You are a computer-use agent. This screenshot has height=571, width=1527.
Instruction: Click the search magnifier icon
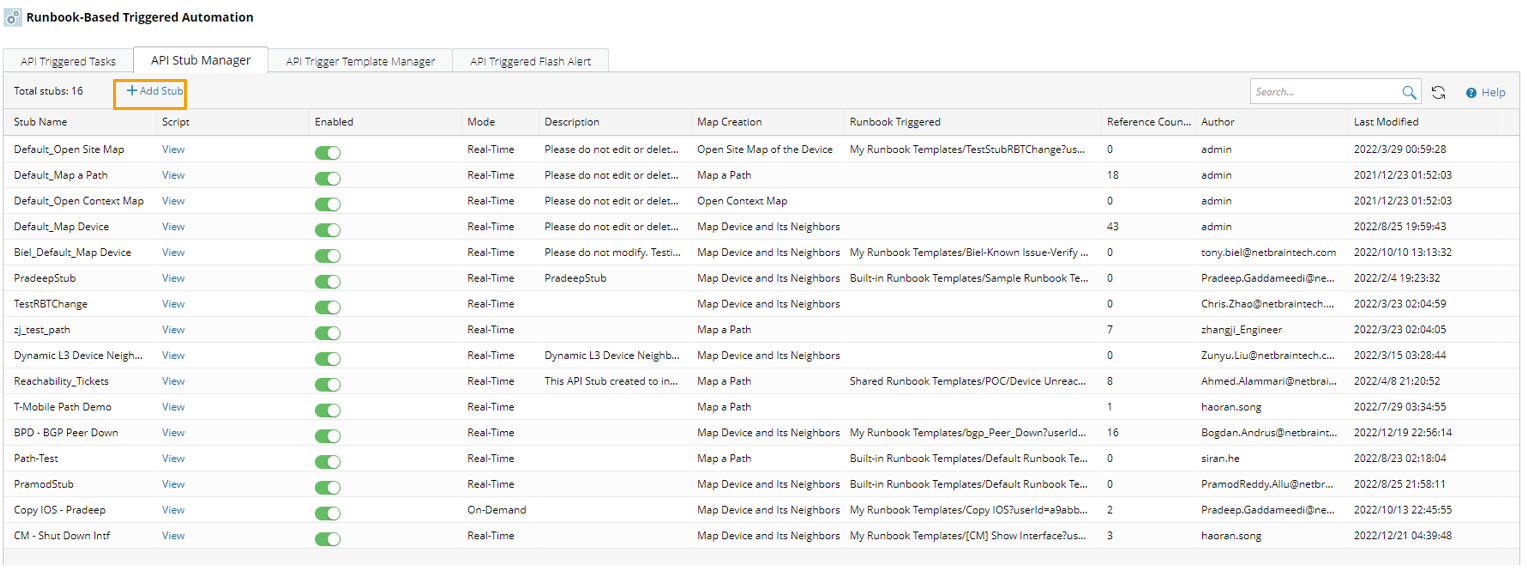[x=1409, y=92]
